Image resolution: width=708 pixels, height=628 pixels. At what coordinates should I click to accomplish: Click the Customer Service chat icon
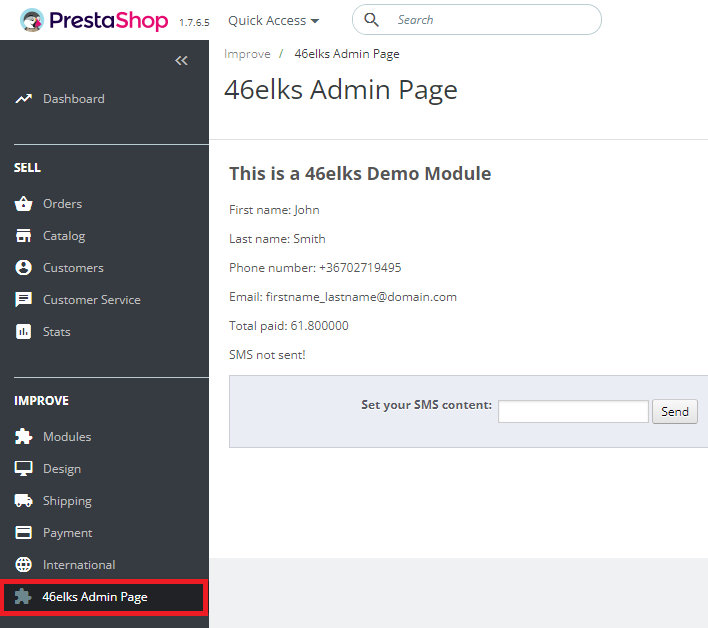point(24,300)
